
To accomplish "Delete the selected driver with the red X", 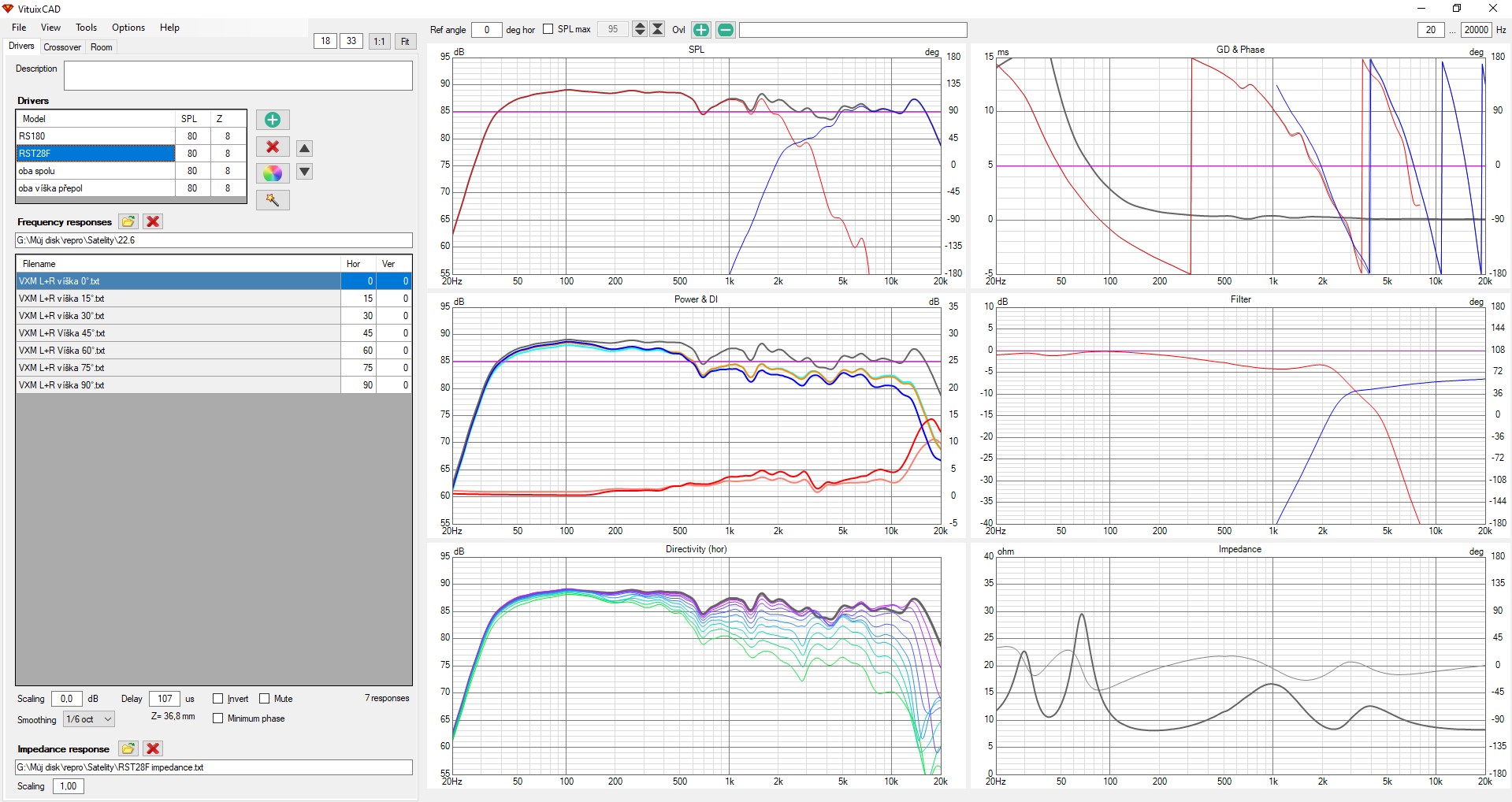I will 273,147.
